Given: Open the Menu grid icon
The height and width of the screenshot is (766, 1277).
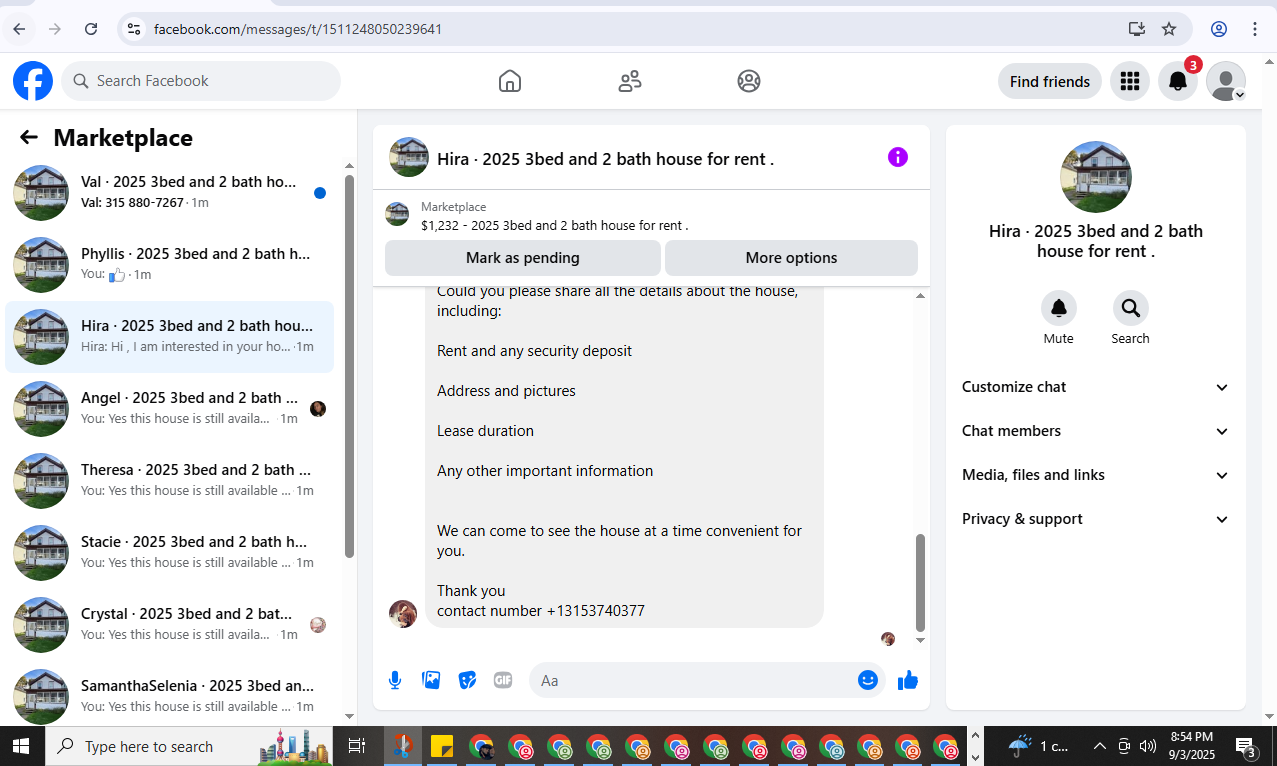Looking at the screenshot, I should pos(1130,81).
